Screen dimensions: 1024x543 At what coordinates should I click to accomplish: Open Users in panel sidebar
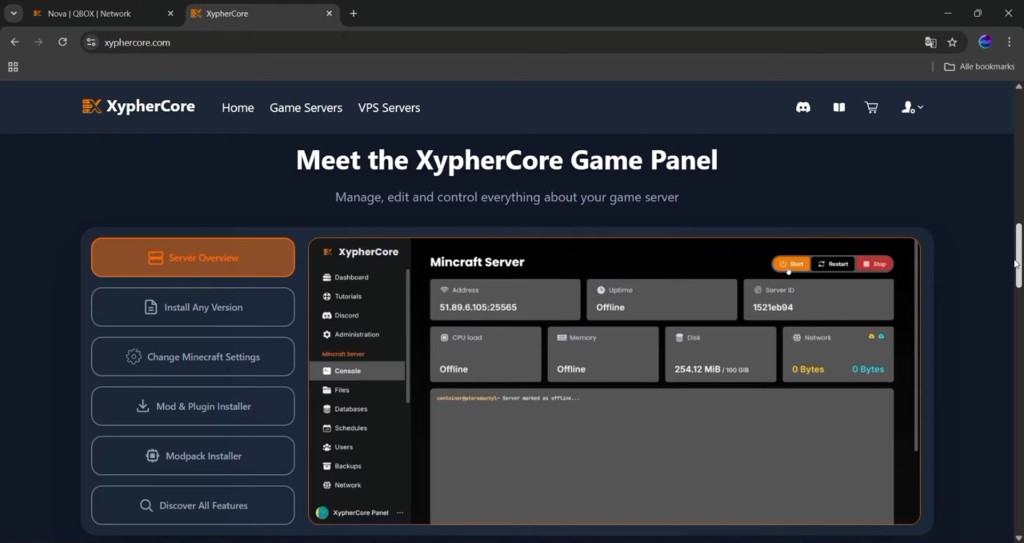click(338, 447)
